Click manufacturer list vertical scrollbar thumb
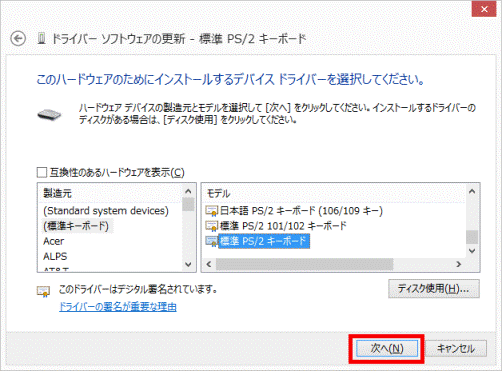The height and width of the screenshot is (371, 502). point(188,204)
